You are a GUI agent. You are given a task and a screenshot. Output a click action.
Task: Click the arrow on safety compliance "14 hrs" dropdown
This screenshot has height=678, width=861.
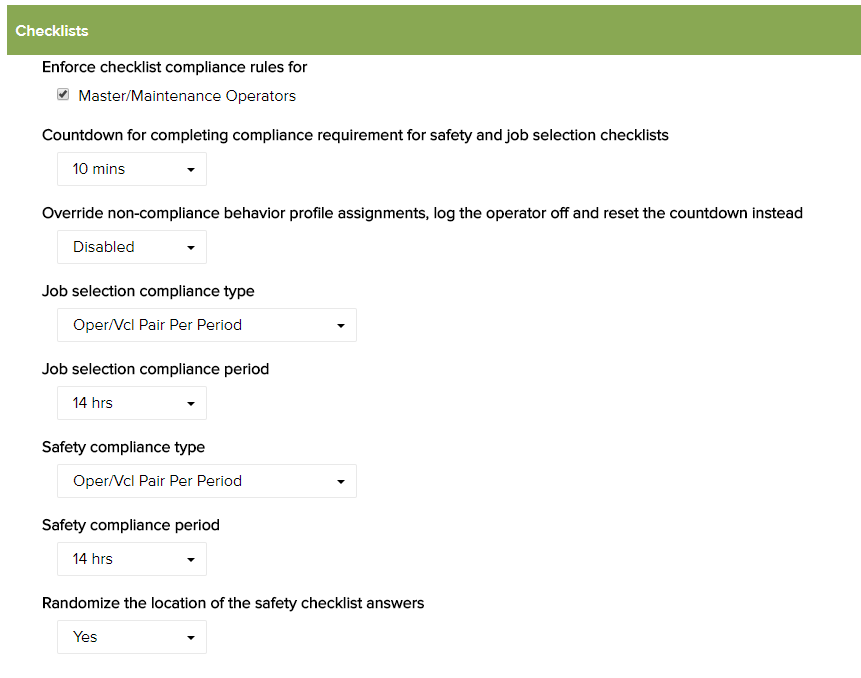tap(192, 558)
